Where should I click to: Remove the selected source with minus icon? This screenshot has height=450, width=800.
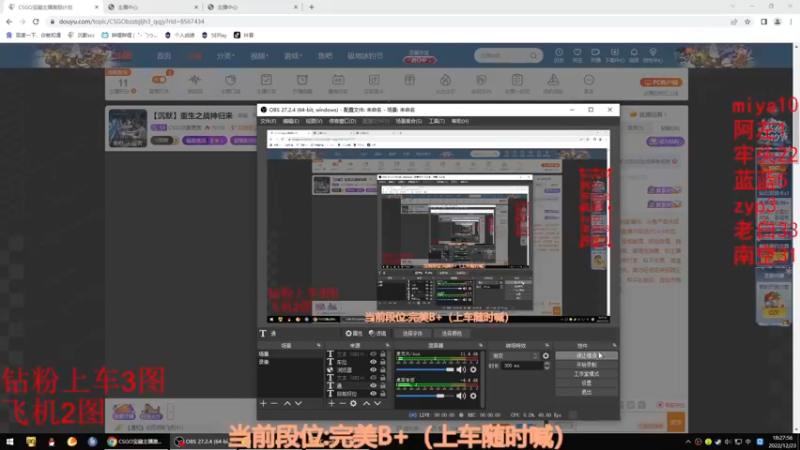pyautogui.click(x=342, y=404)
